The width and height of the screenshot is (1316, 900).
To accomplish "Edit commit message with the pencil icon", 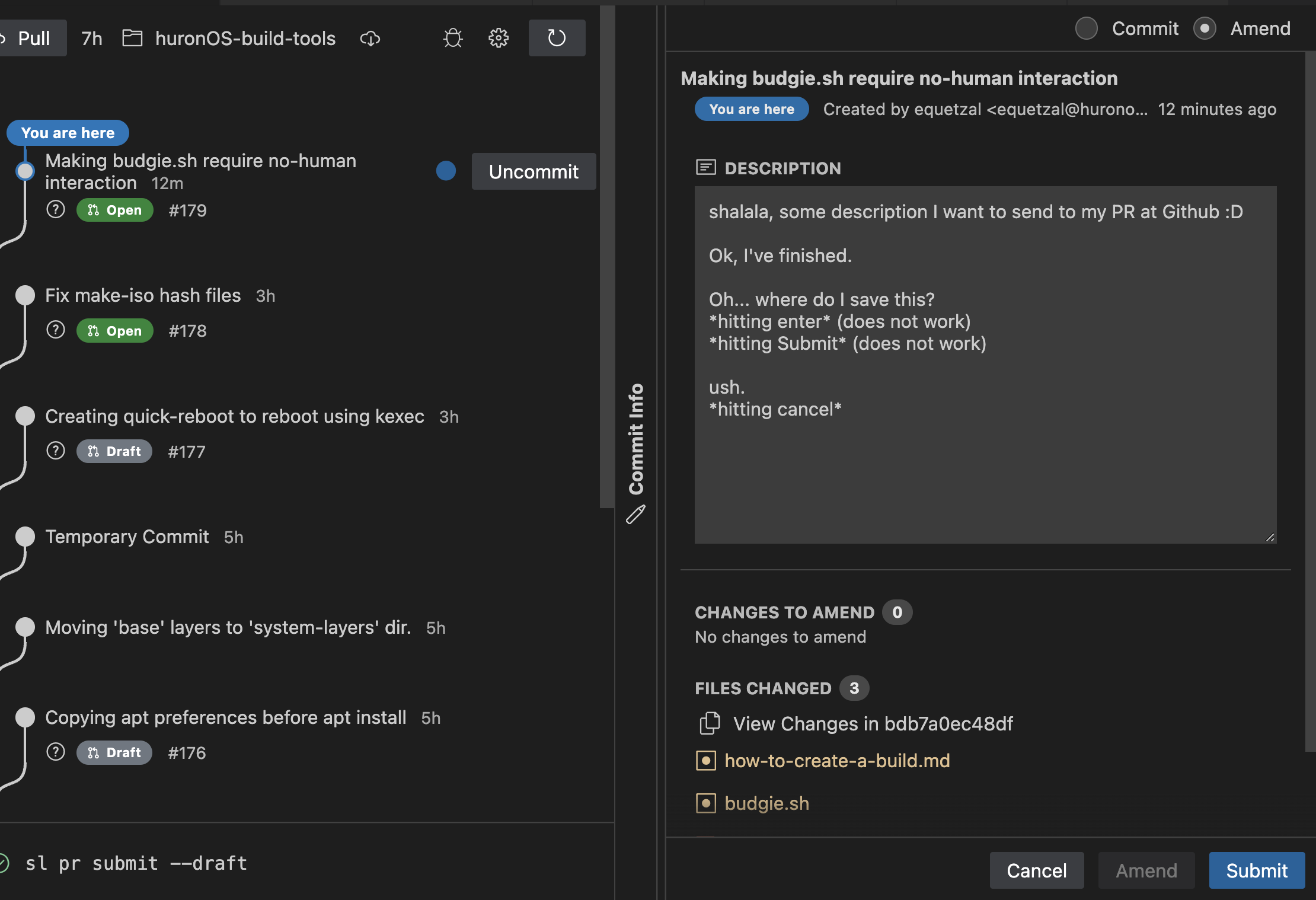I will pyautogui.click(x=635, y=515).
